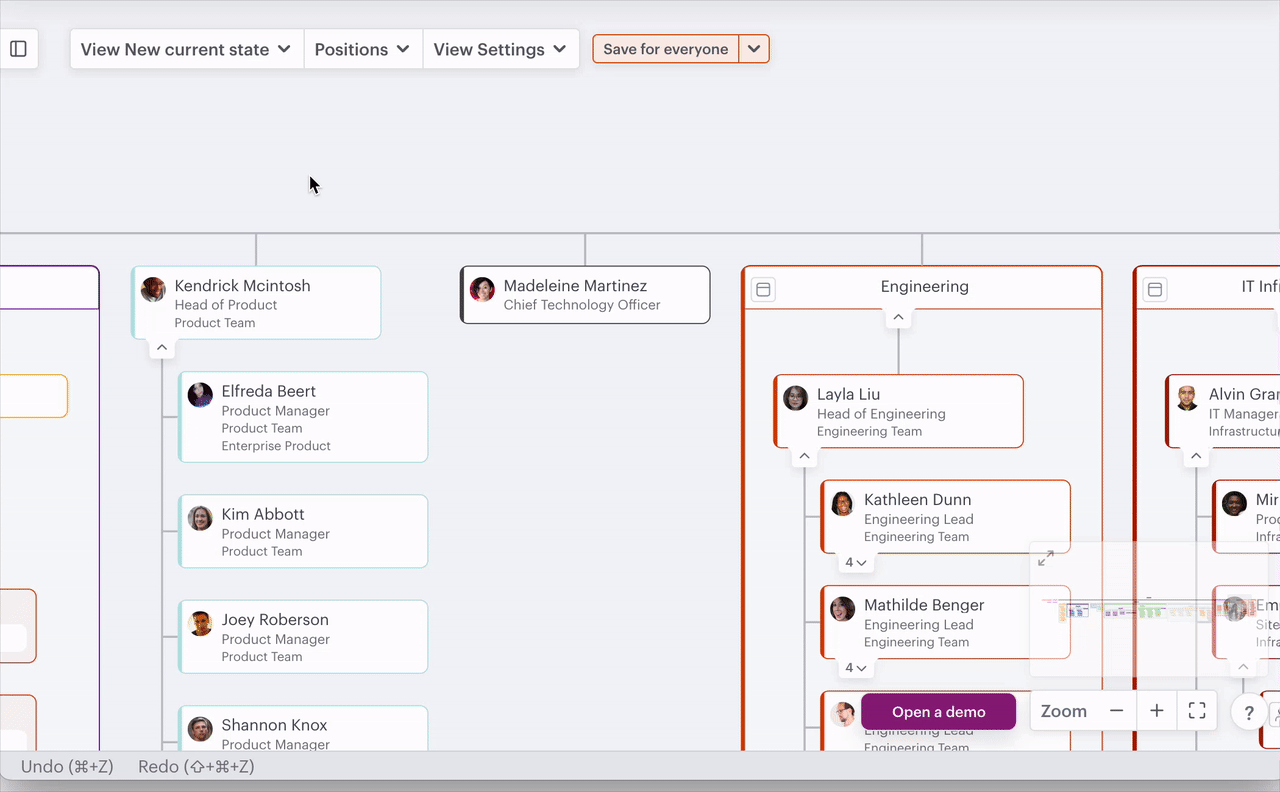The image size is (1280, 792).
Task: Collapse reports under Layla Liu
Action: 804,457
